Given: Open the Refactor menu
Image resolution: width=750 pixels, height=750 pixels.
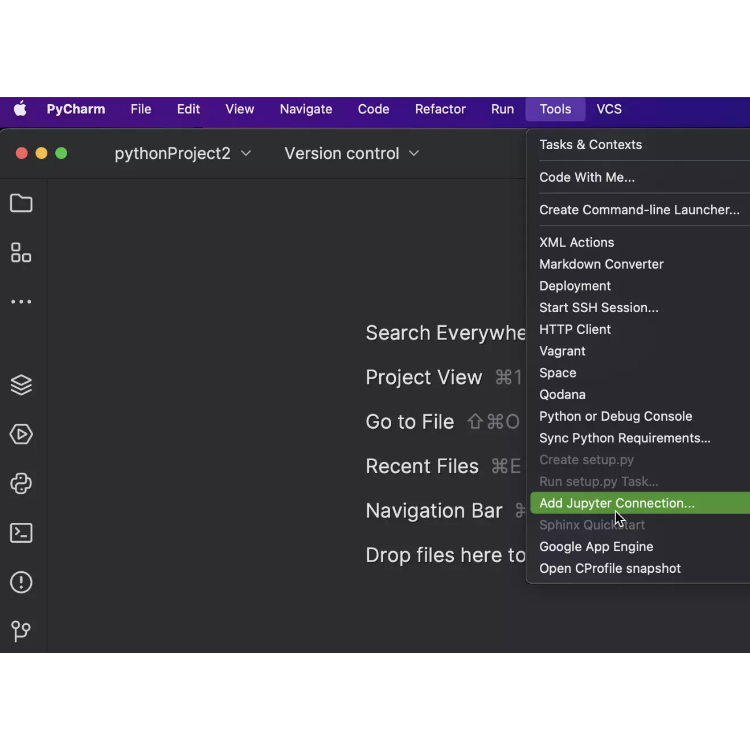Looking at the screenshot, I should 440,109.
